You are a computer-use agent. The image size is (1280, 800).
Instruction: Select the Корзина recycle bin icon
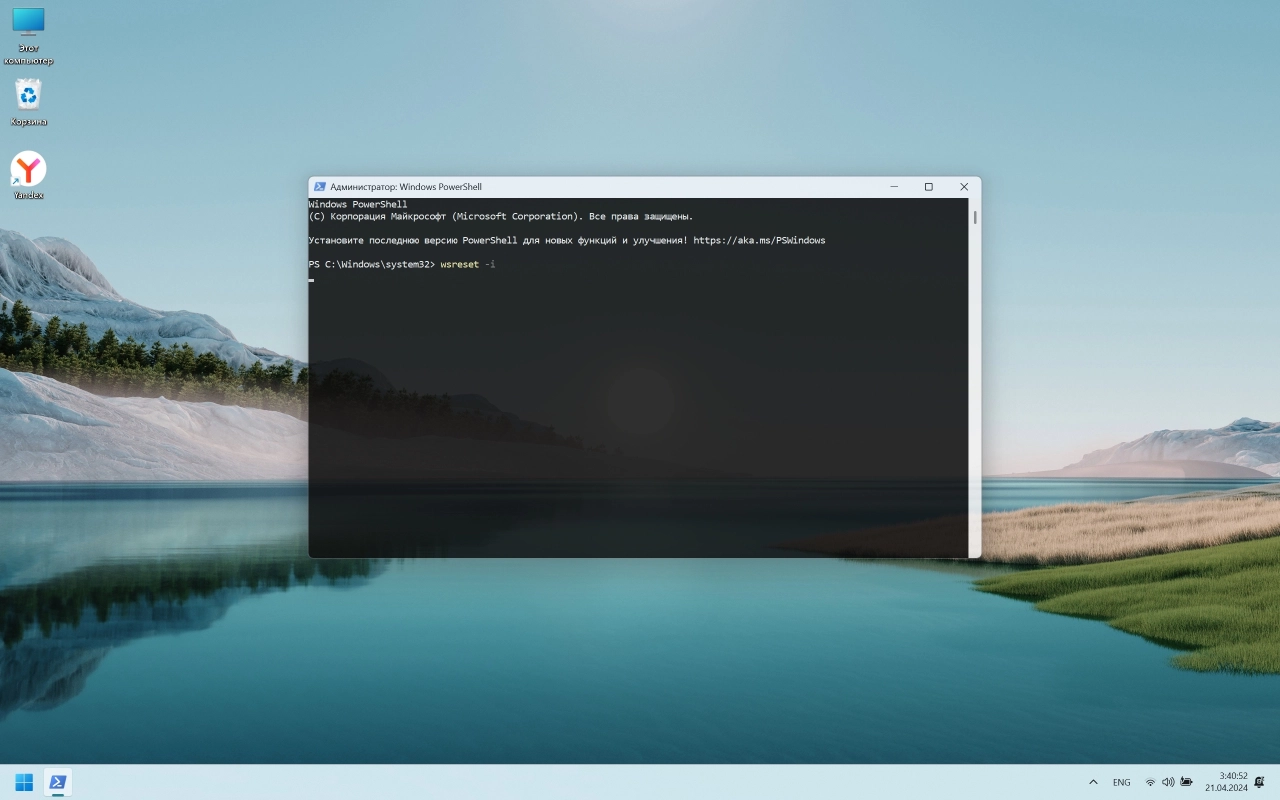click(x=28, y=102)
